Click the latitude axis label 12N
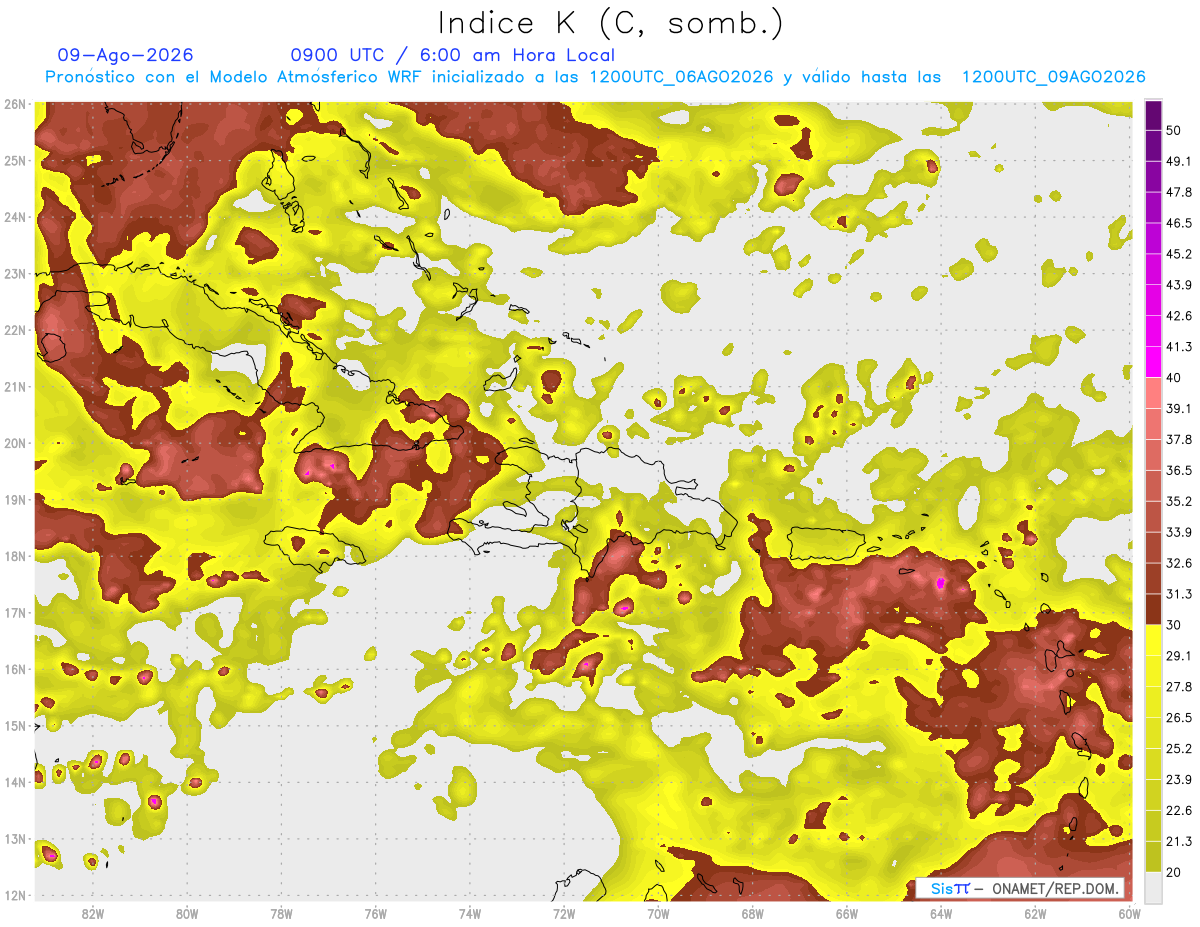This screenshot has width=1200, height=927. point(15,895)
